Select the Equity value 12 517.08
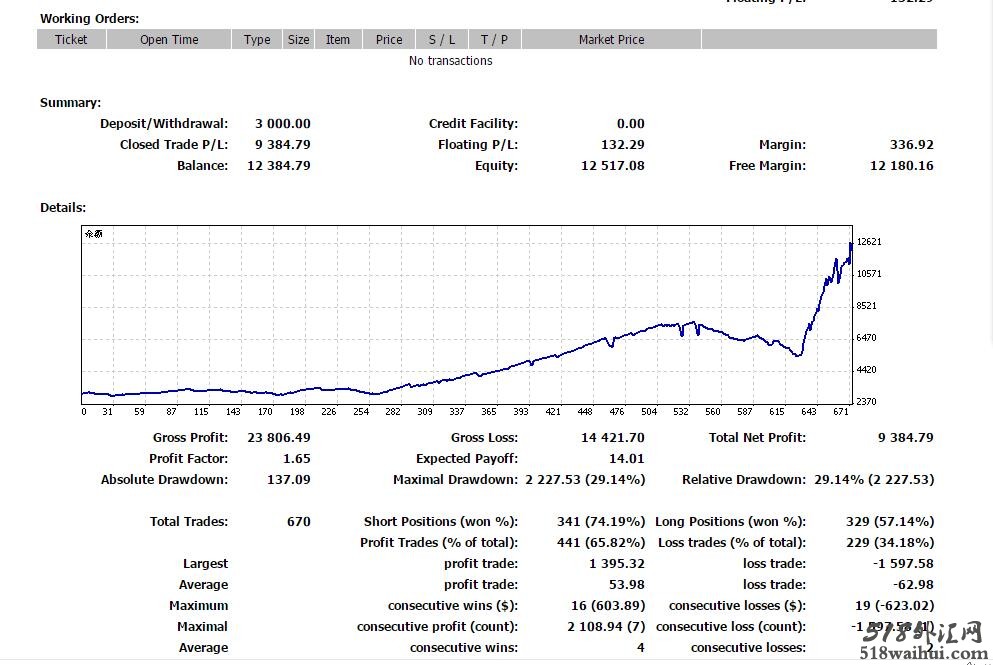The image size is (993, 665). [x=612, y=165]
